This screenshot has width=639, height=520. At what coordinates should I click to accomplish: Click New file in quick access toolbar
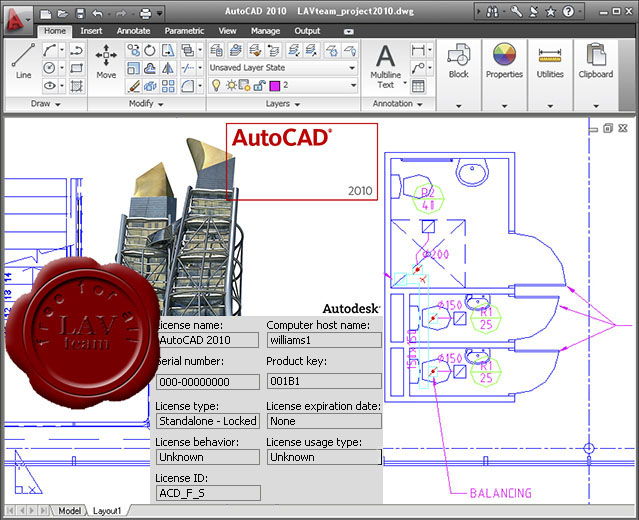click(x=45, y=14)
